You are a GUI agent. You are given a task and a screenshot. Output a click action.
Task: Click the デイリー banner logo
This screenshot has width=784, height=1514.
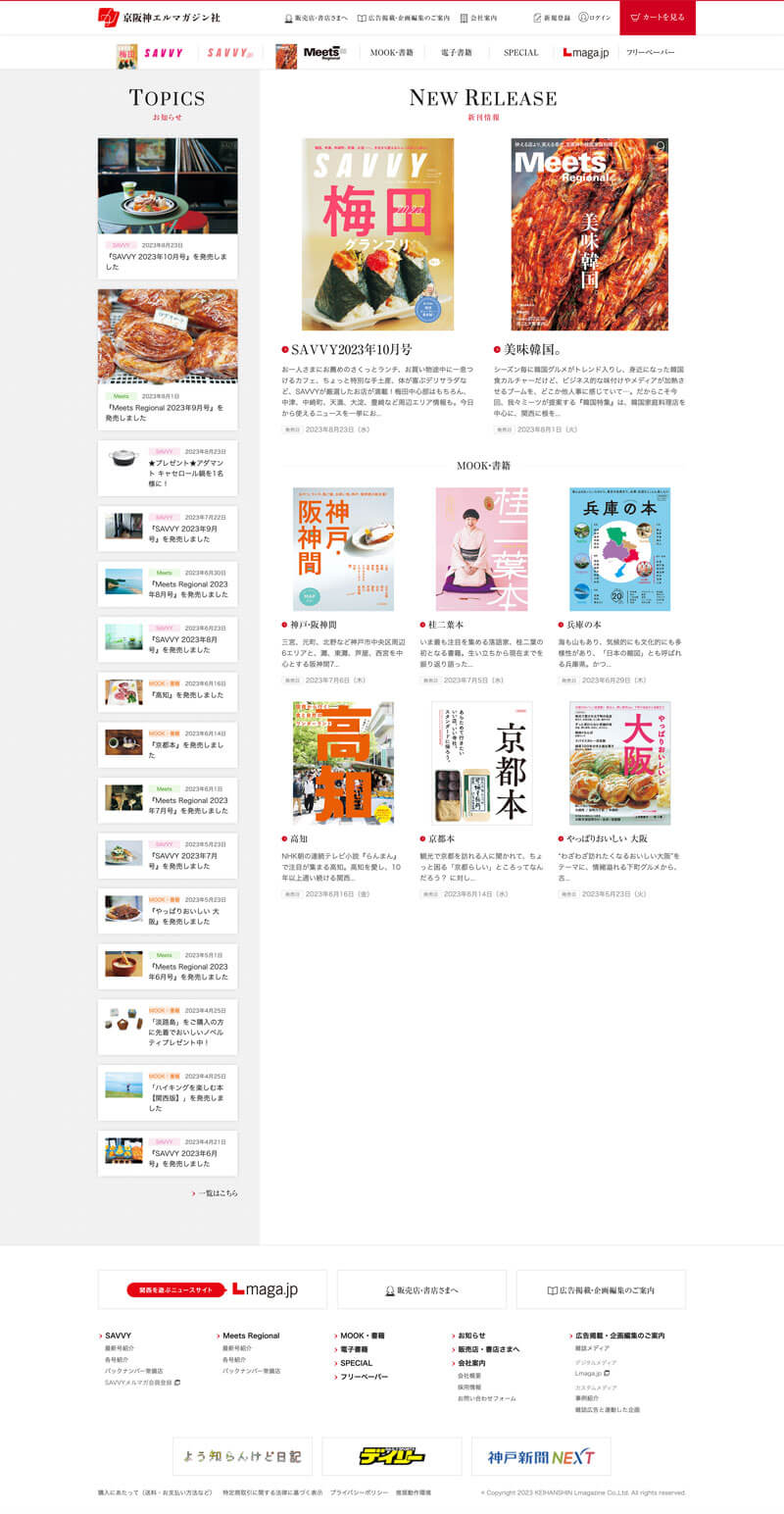pyautogui.click(x=392, y=1457)
